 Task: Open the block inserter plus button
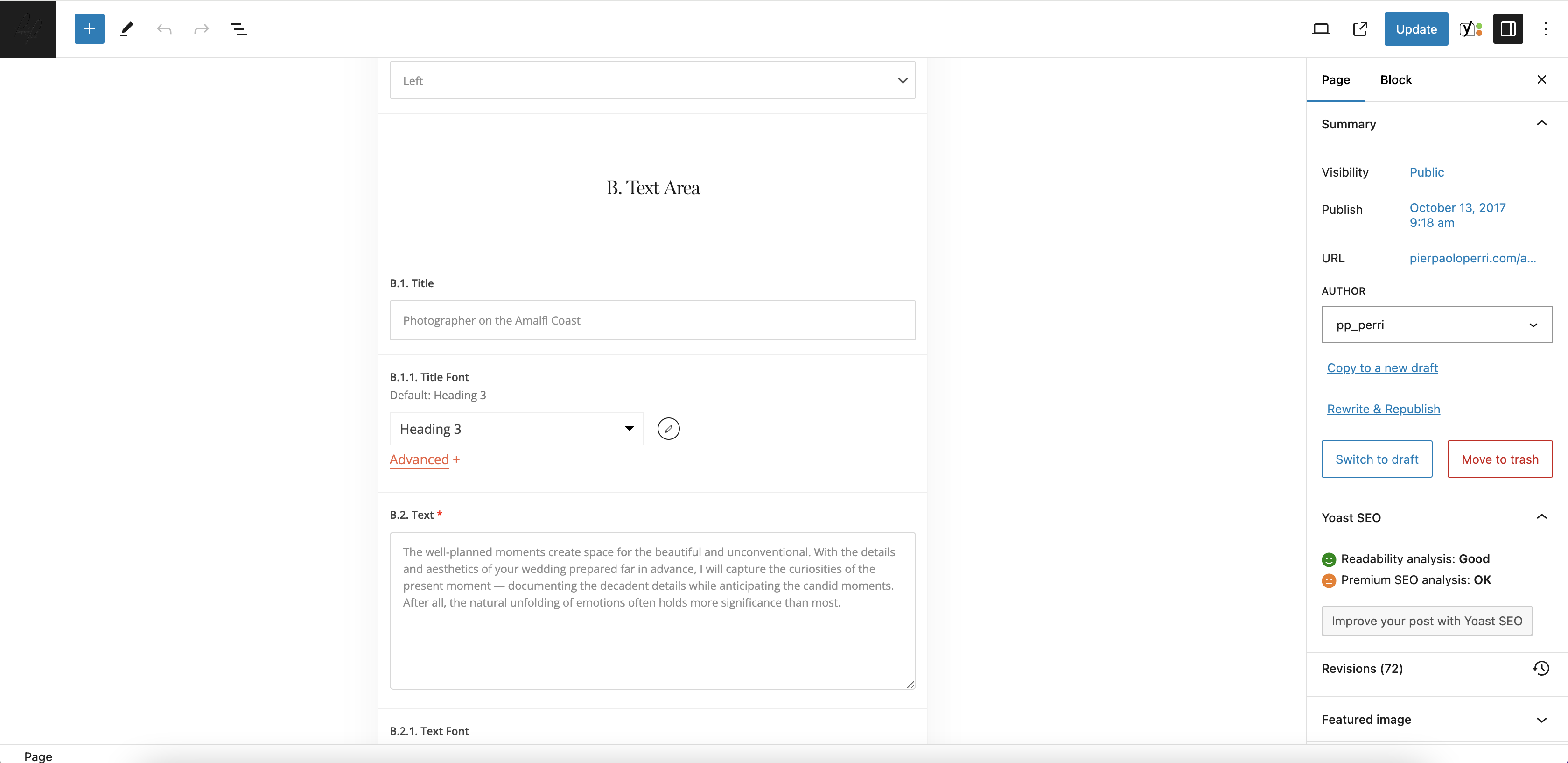point(90,28)
